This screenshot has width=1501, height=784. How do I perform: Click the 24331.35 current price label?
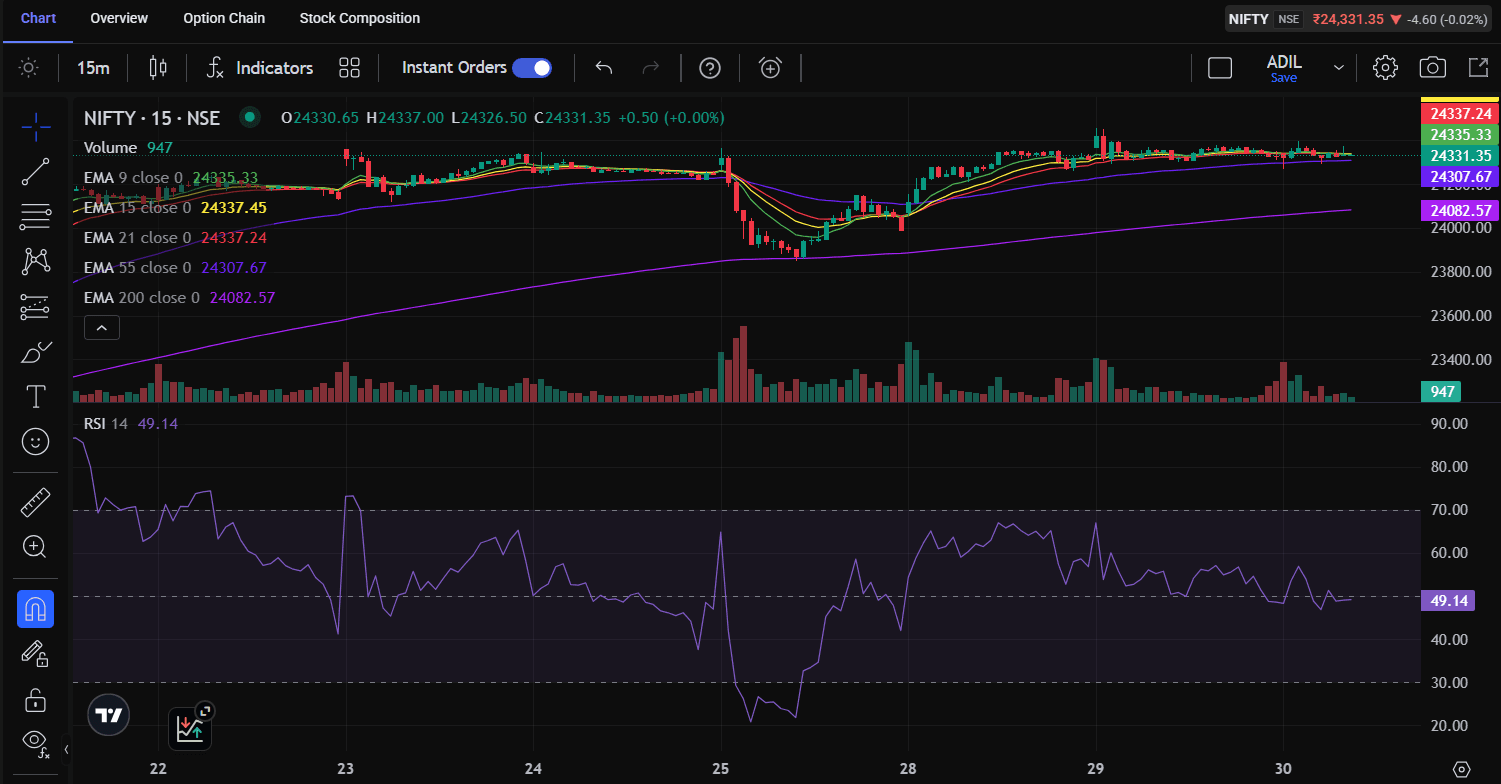pos(1460,155)
